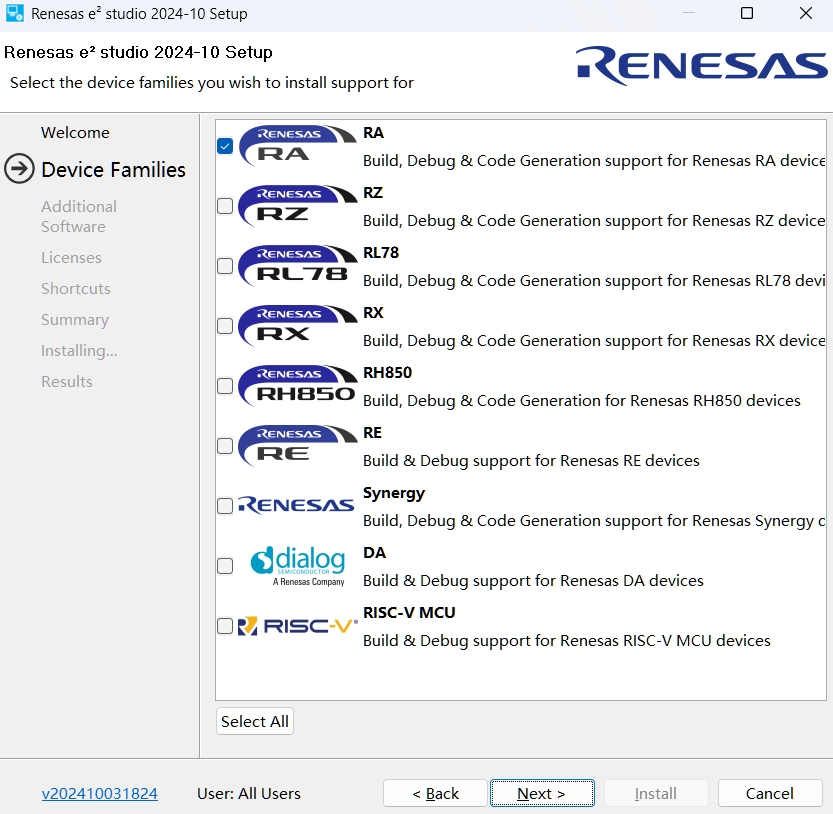Click the setup window title bar icon
The height and width of the screenshot is (814, 833).
[14, 13]
